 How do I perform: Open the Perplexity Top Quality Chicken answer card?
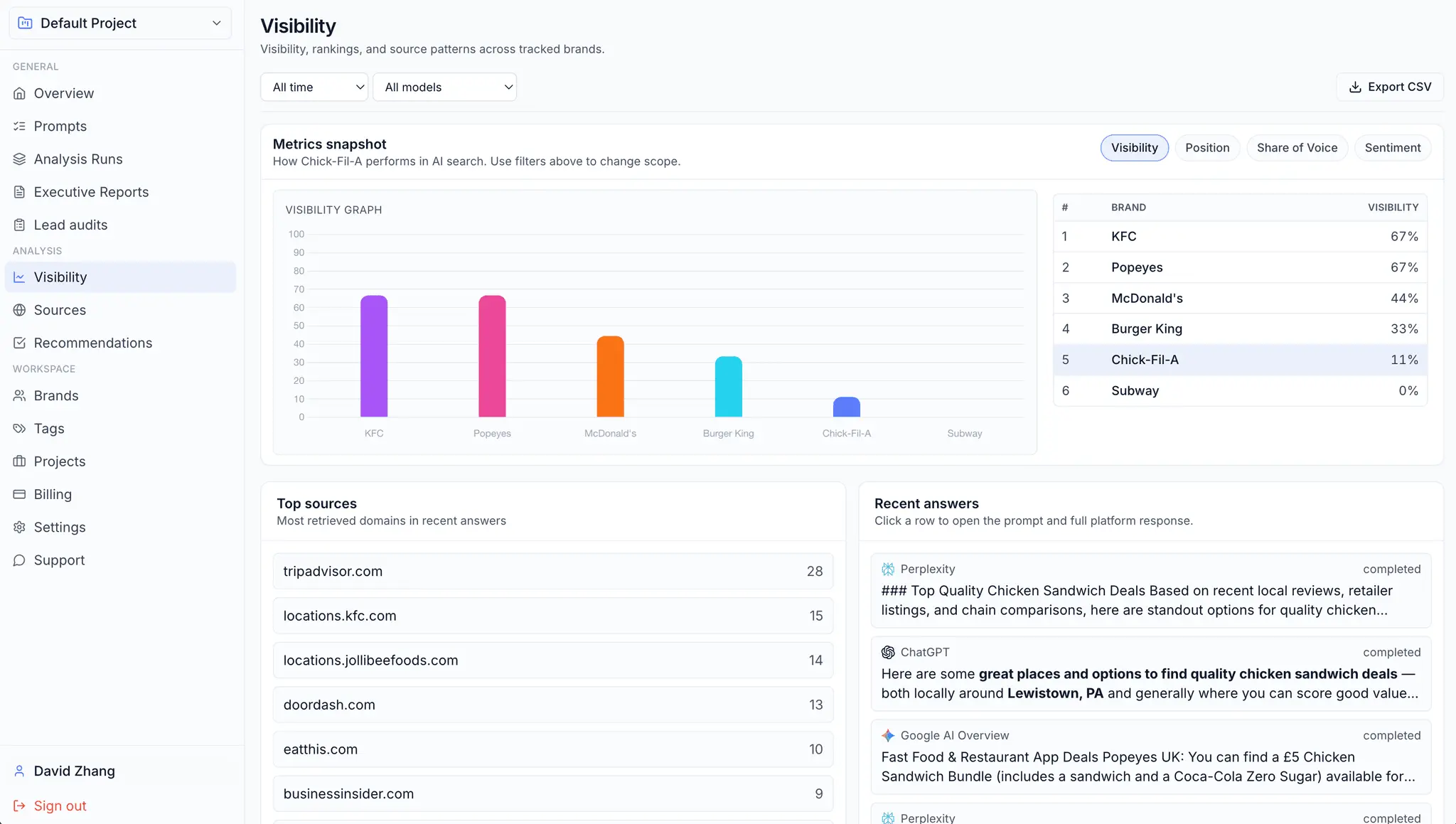point(1151,591)
